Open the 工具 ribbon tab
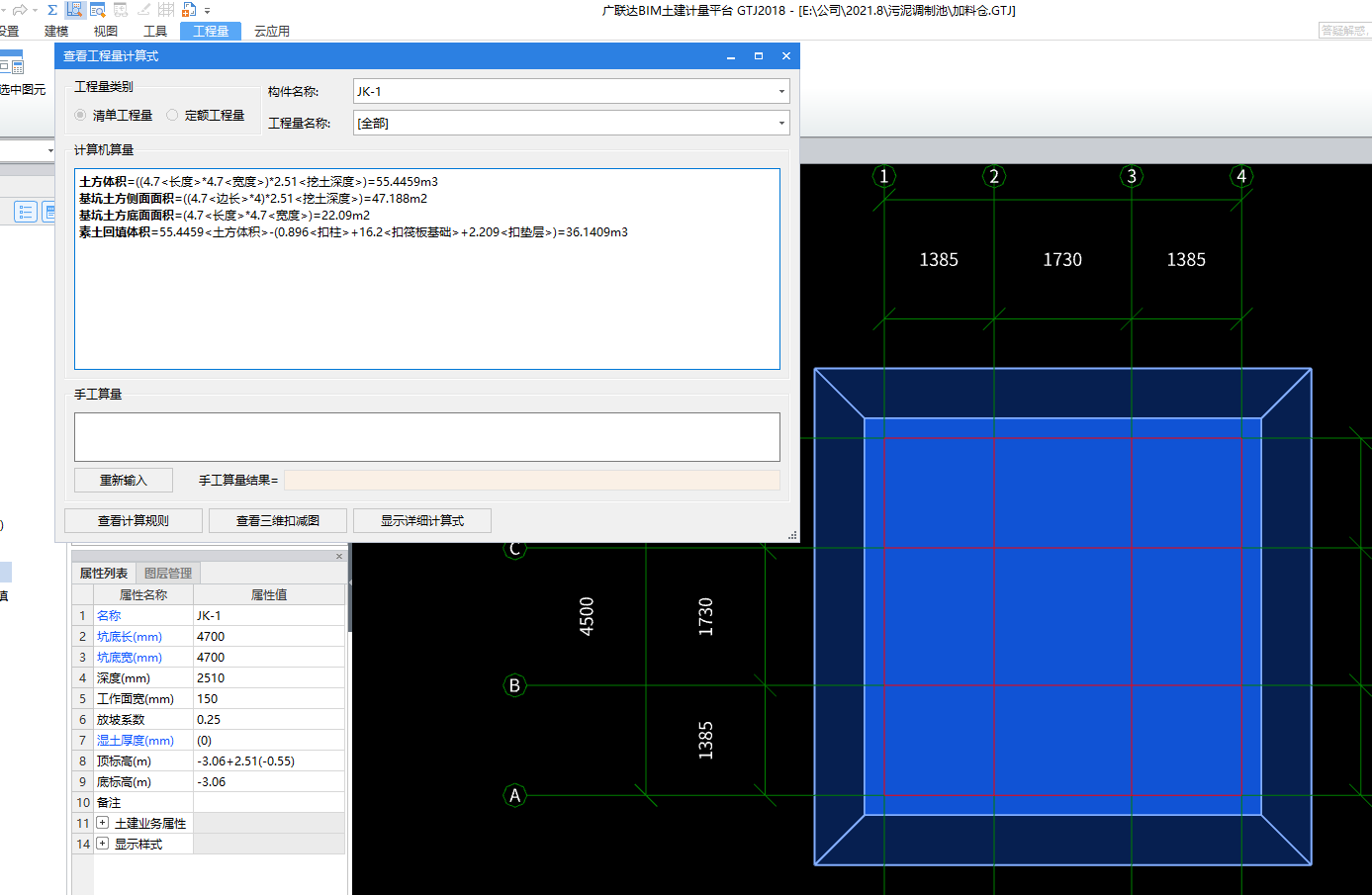This screenshot has width=1372, height=895. (155, 32)
